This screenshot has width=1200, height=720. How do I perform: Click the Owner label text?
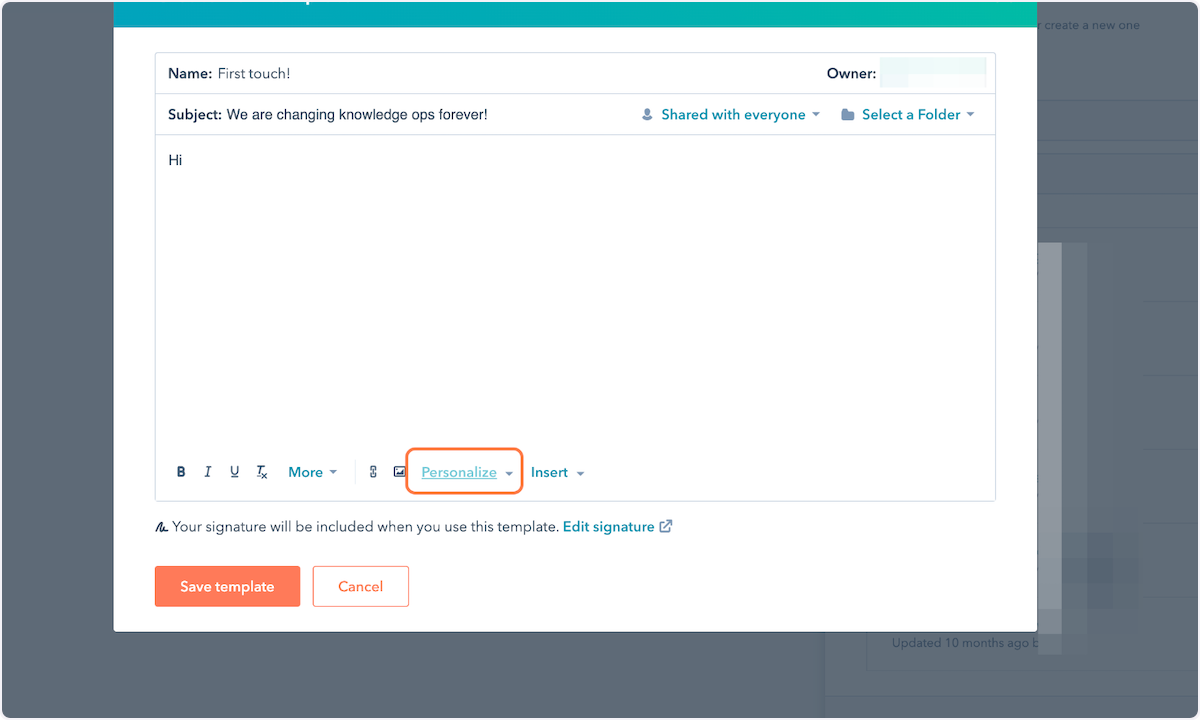[x=851, y=74]
